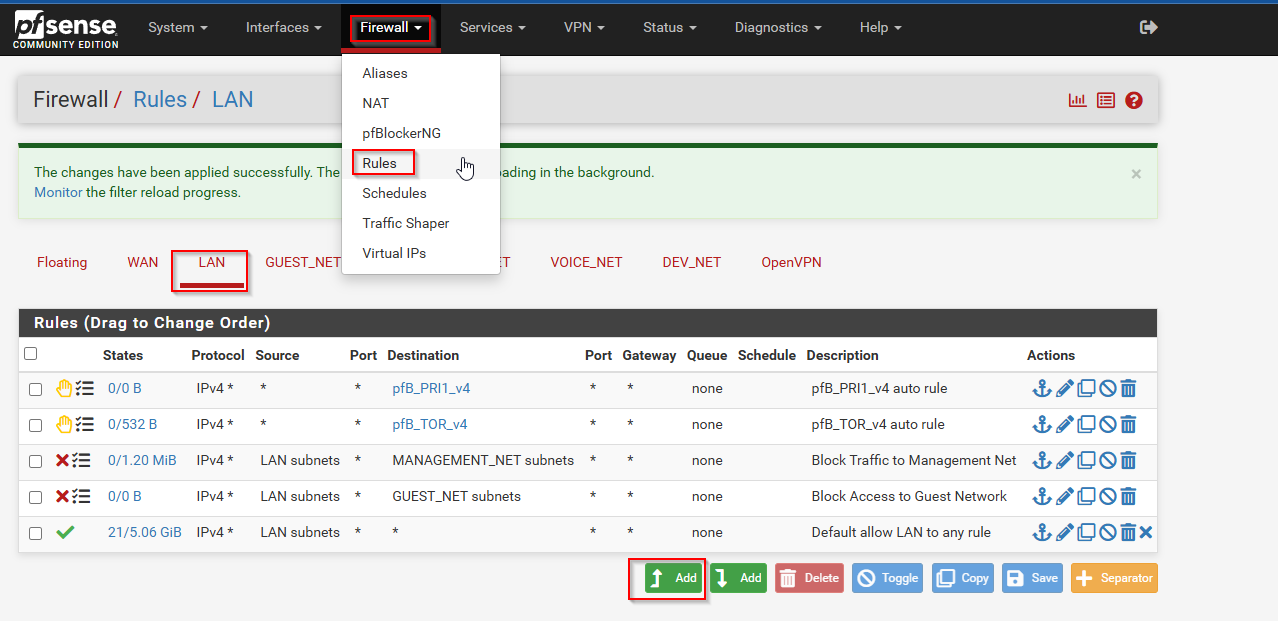
Task: Edit the pfB_PRI1_v4 auto rule pencil icon
Action: click(1064, 389)
